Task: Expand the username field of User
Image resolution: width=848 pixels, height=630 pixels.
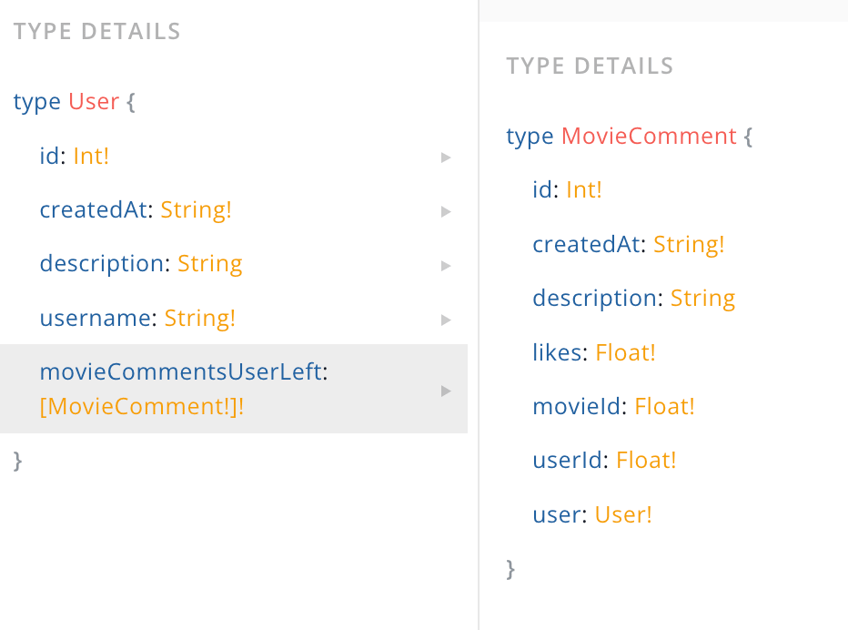Action: coord(446,319)
